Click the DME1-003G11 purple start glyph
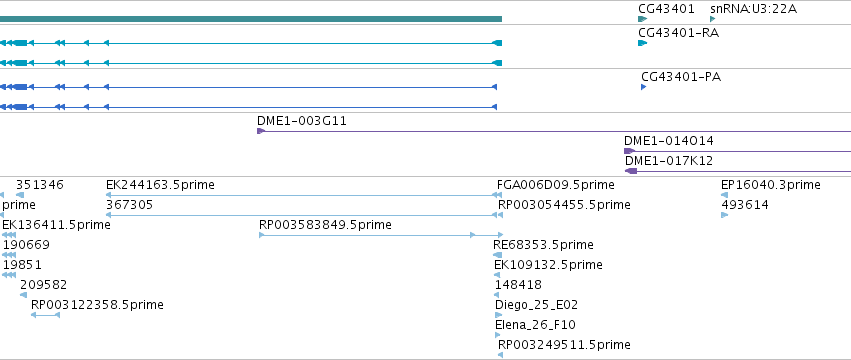This screenshot has width=851, height=360. (261, 131)
